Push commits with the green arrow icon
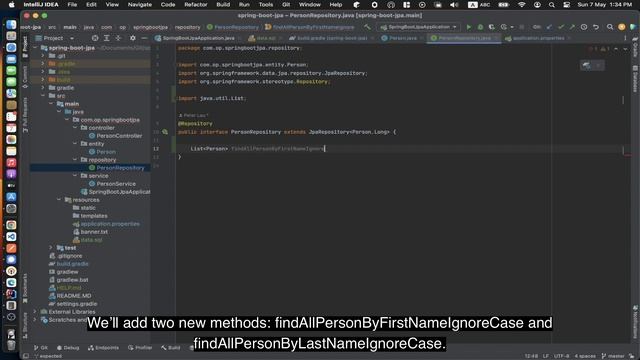Screen dimensions: 640x360 (572, 27)
